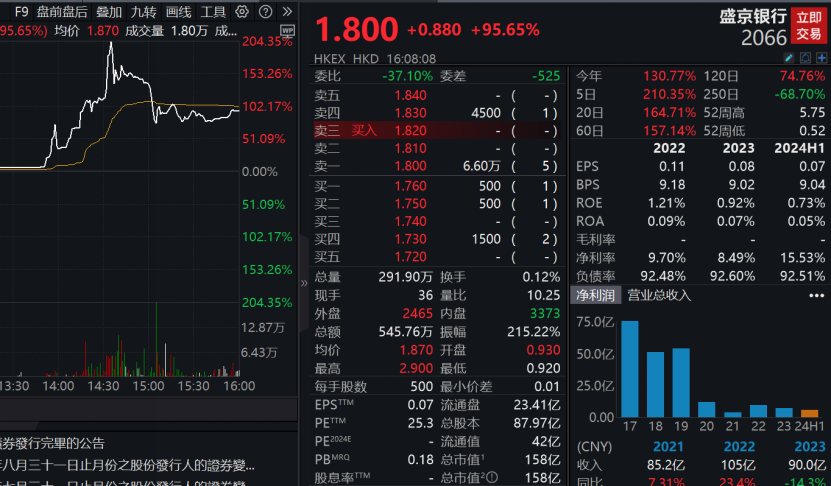This screenshot has height=486, width=831.
Task: Collapse the chart panel divider arrow
Action: (x=304, y=283)
